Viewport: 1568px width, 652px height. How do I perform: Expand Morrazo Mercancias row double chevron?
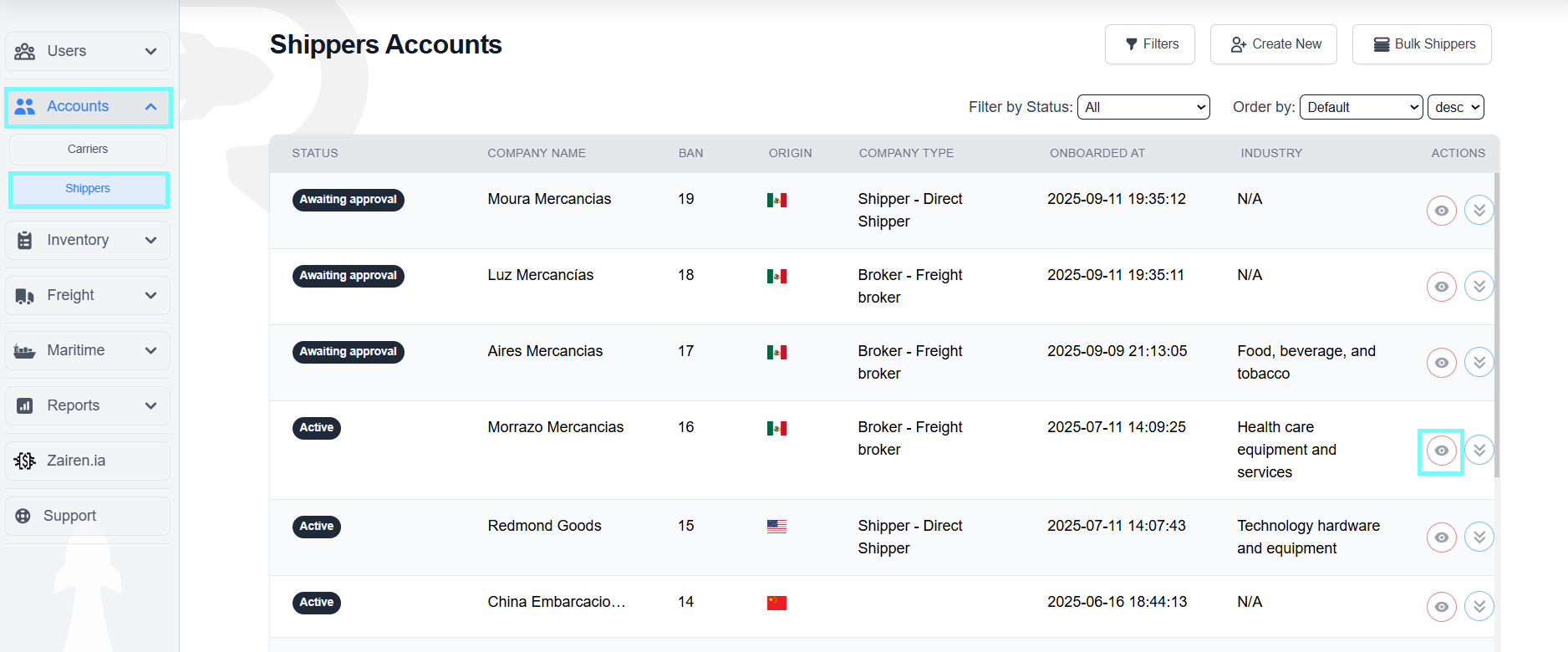tap(1479, 450)
